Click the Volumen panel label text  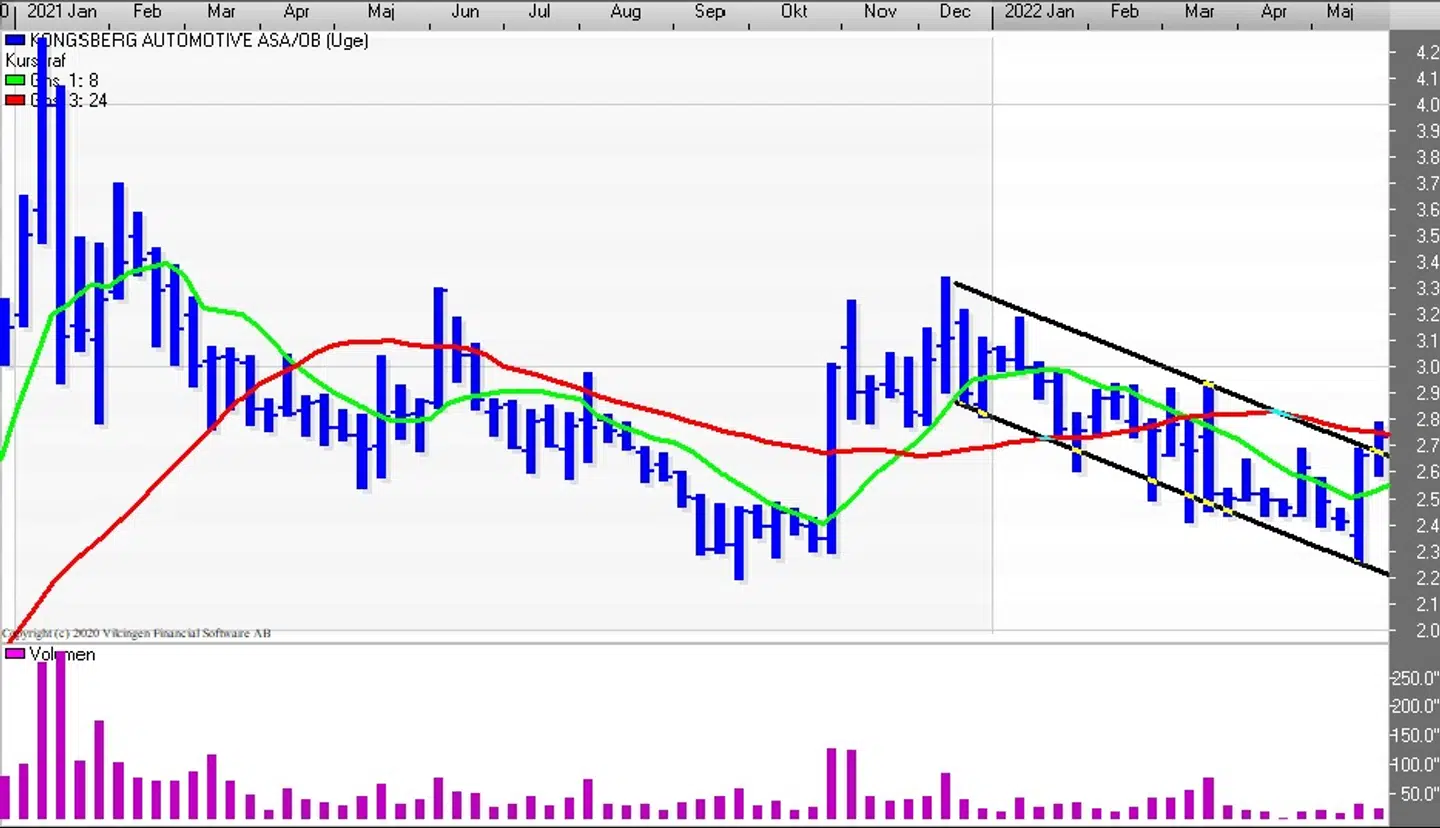[x=62, y=654]
